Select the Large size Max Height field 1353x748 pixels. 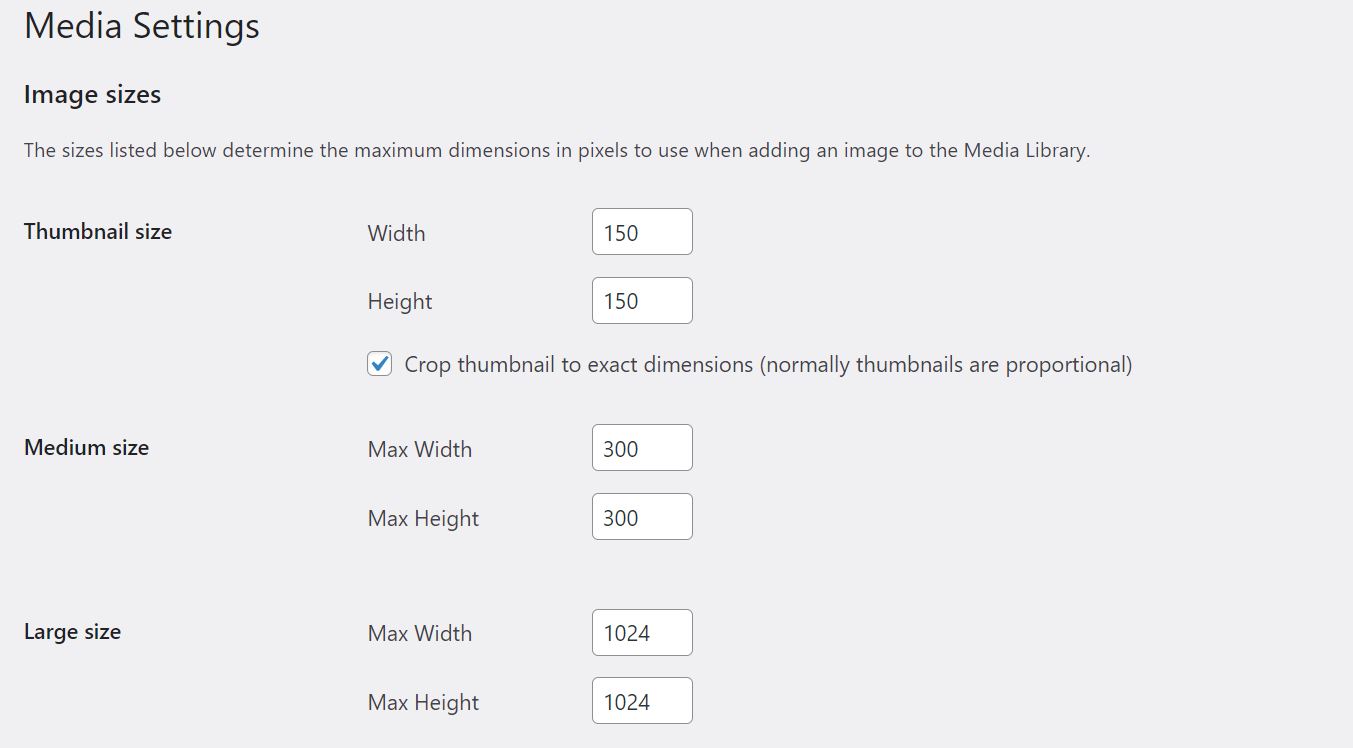point(641,701)
